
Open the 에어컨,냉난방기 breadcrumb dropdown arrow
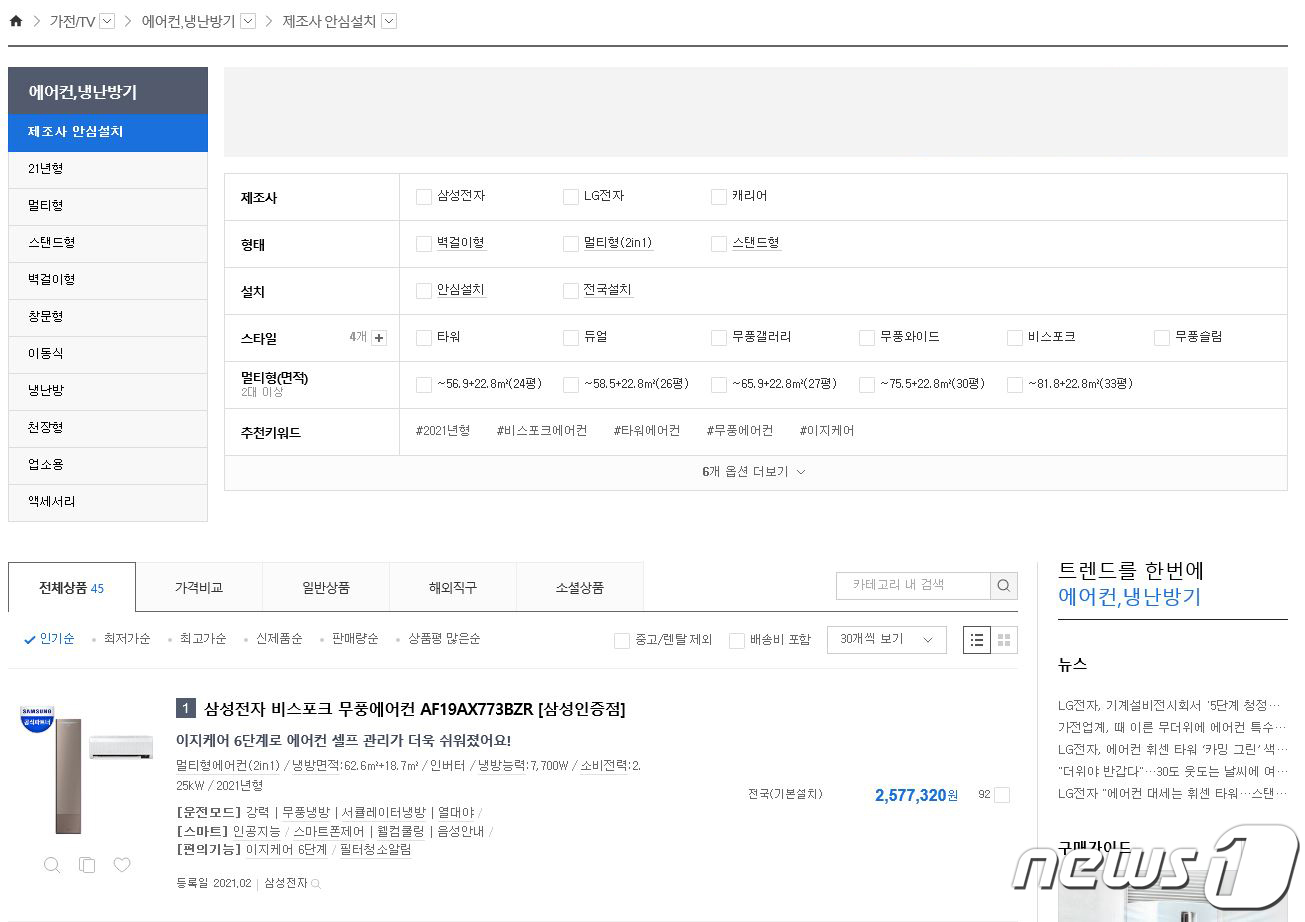(248, 21)
